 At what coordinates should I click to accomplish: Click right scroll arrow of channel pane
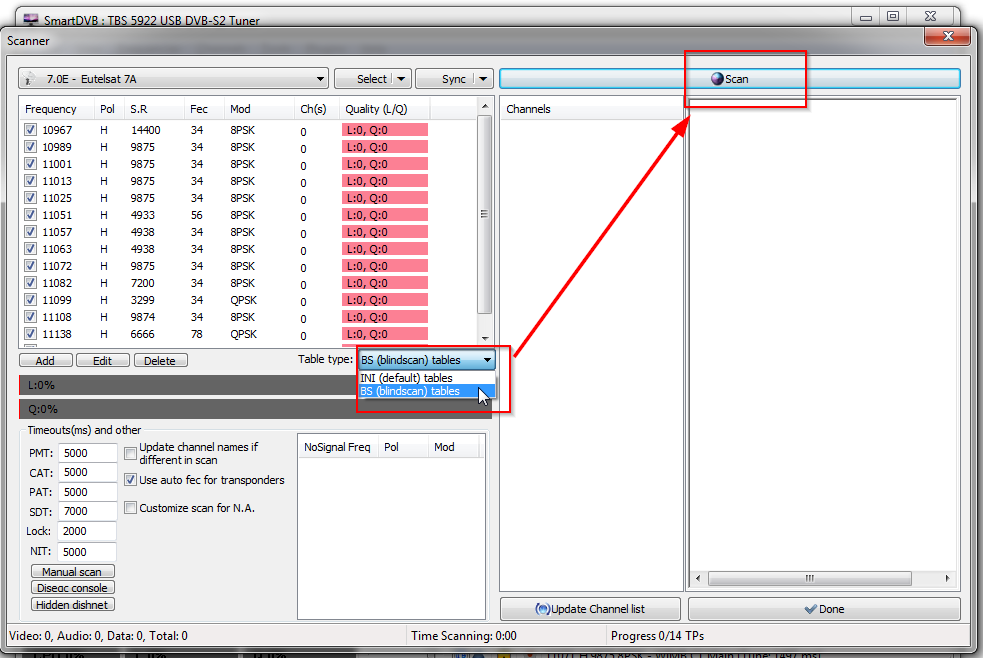coord(947,578)
